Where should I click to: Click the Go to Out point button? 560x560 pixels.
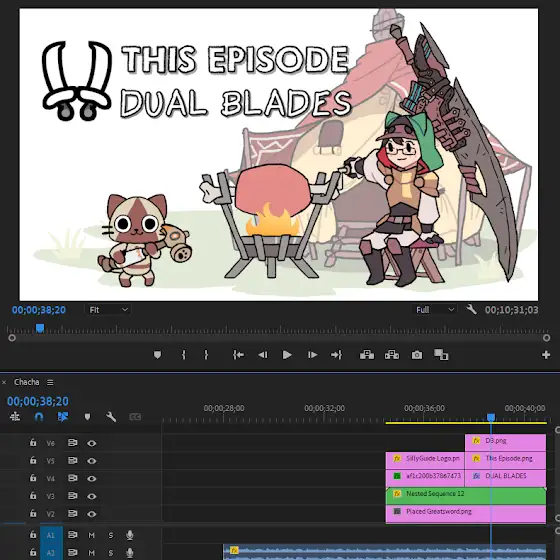pyautogui.click(x=336, y=355)
